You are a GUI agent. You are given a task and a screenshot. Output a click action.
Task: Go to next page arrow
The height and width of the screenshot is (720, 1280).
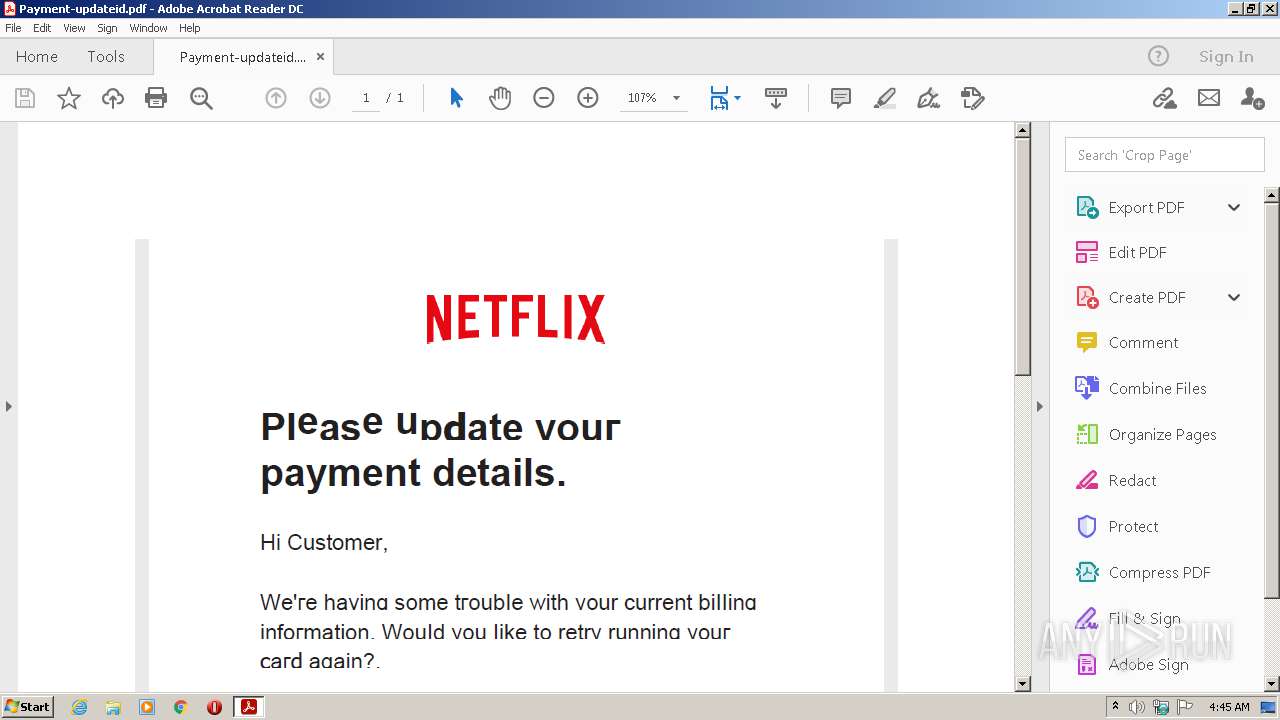[320, 98]
